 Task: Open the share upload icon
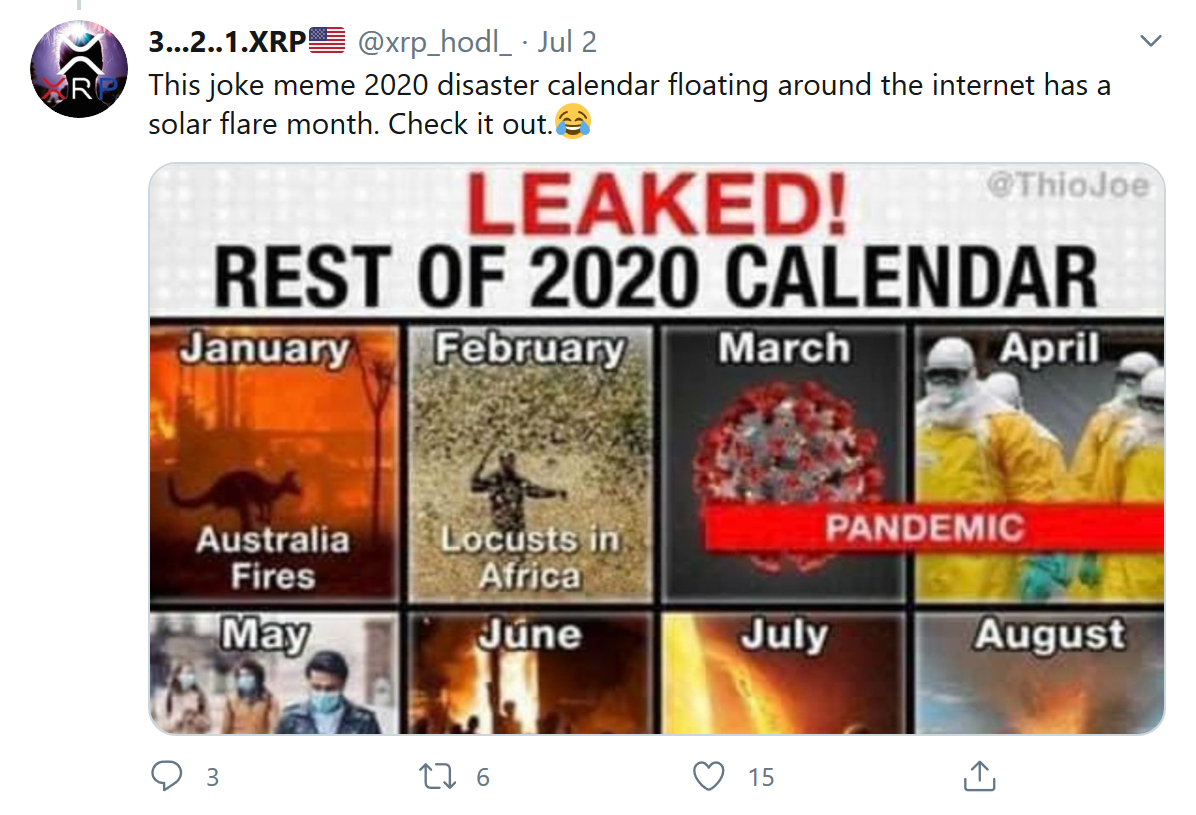979,775
